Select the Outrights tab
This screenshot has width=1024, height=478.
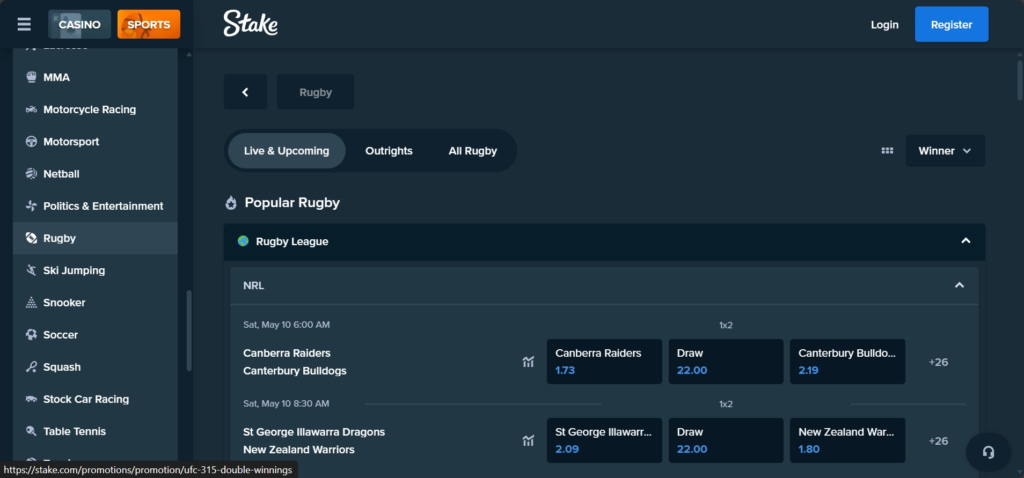point(389,151)
